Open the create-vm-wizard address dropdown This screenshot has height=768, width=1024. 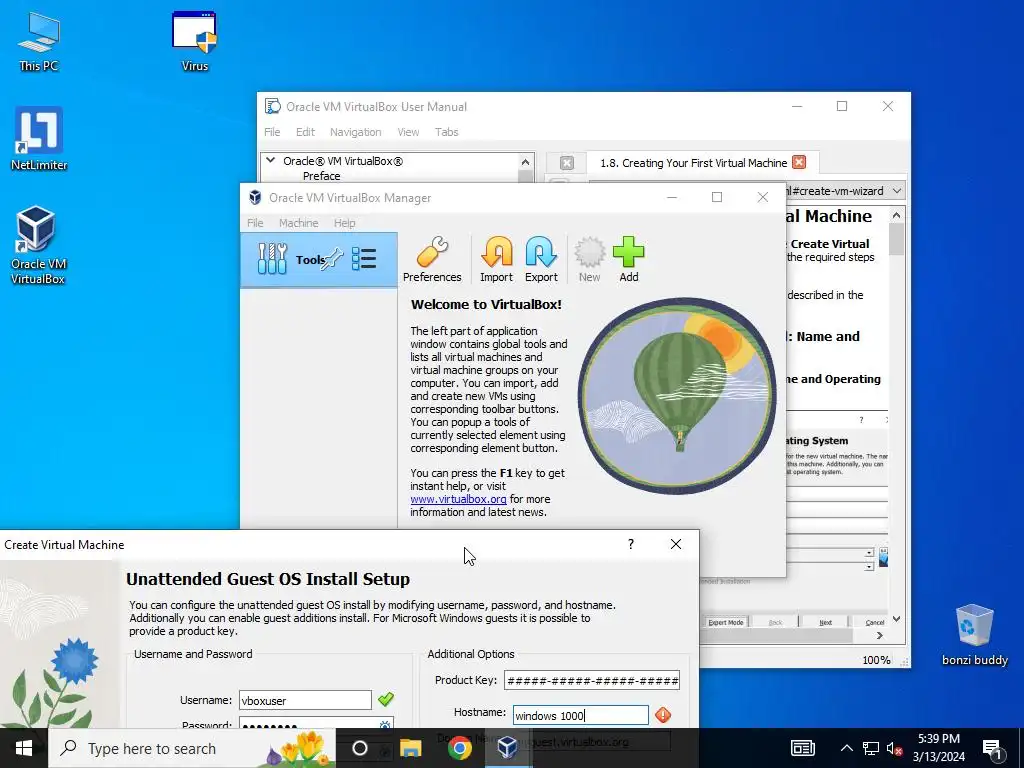click(897, 191)
